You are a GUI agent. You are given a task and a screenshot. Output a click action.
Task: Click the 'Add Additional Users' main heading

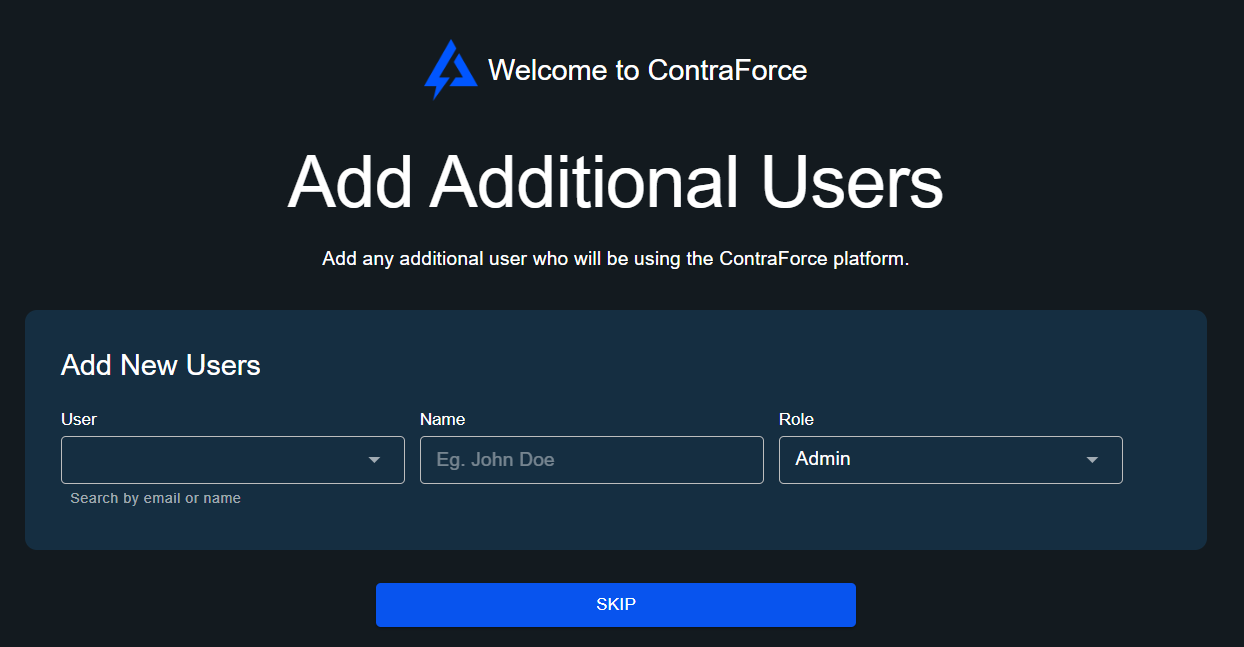coord(615,182)
